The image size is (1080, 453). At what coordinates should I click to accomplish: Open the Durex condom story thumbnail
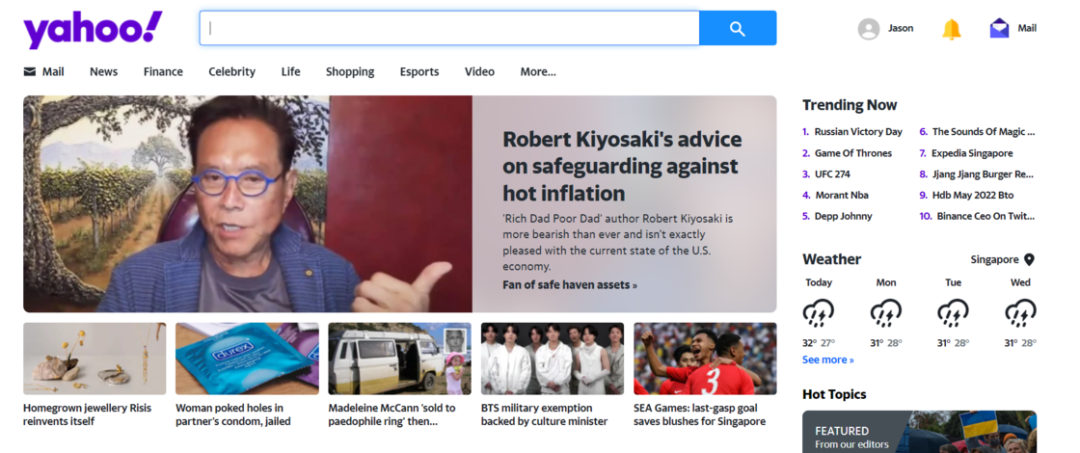(x=247, y=359)
